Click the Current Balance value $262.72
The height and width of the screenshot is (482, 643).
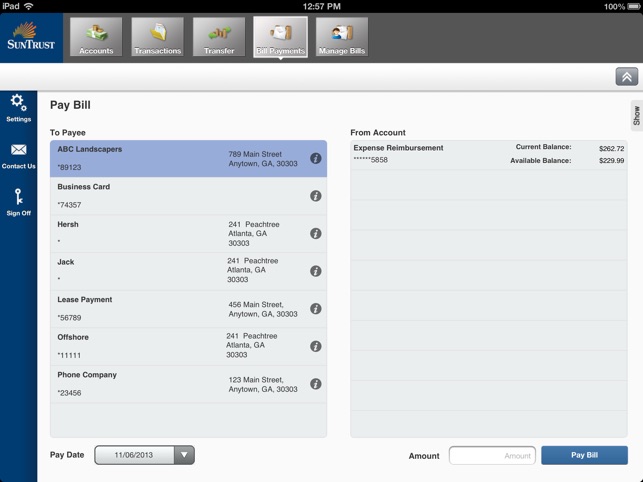[611, 148]
